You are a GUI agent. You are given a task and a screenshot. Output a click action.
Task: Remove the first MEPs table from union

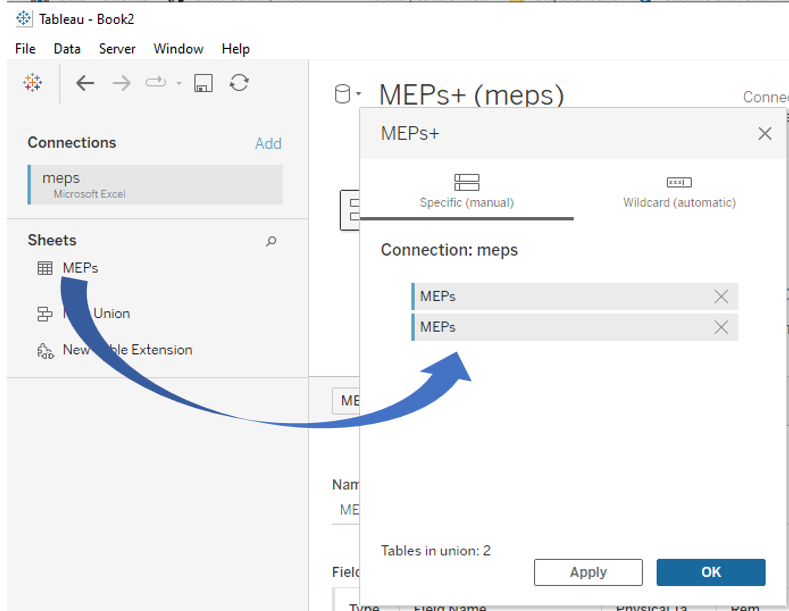pos(721,296)
